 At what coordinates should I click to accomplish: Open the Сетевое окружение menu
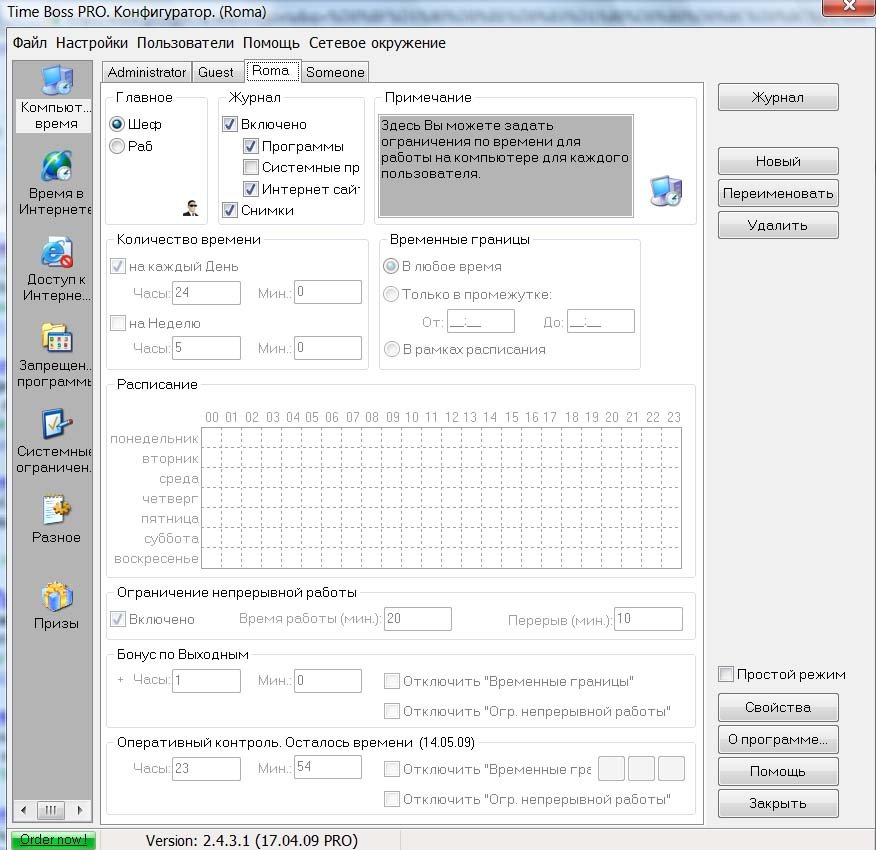(x=377, y=43)
